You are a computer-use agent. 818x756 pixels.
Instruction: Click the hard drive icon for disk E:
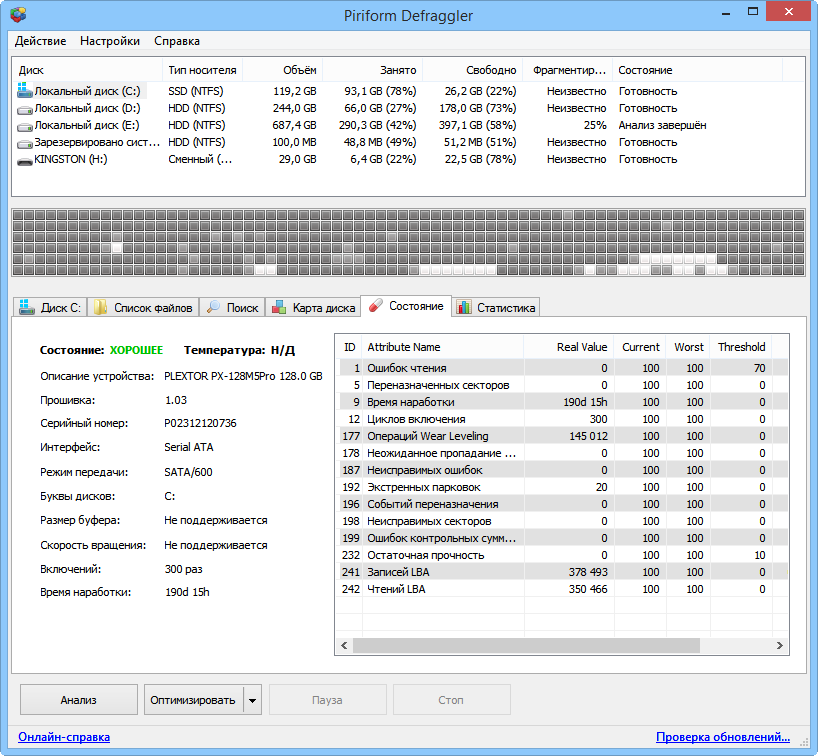tap(25, 126)
